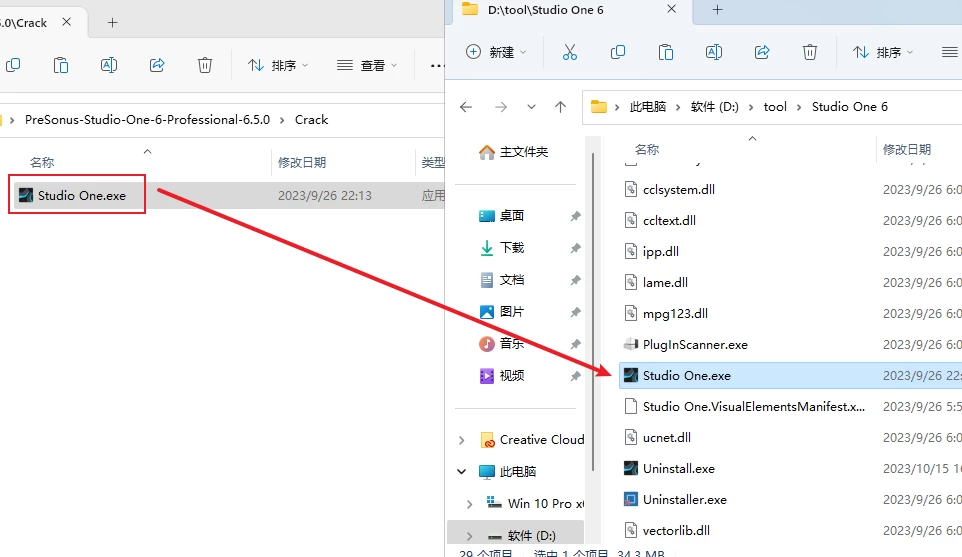962x557 pixels.
Task: Open 下载 in the sidebar
Action: 511,248
